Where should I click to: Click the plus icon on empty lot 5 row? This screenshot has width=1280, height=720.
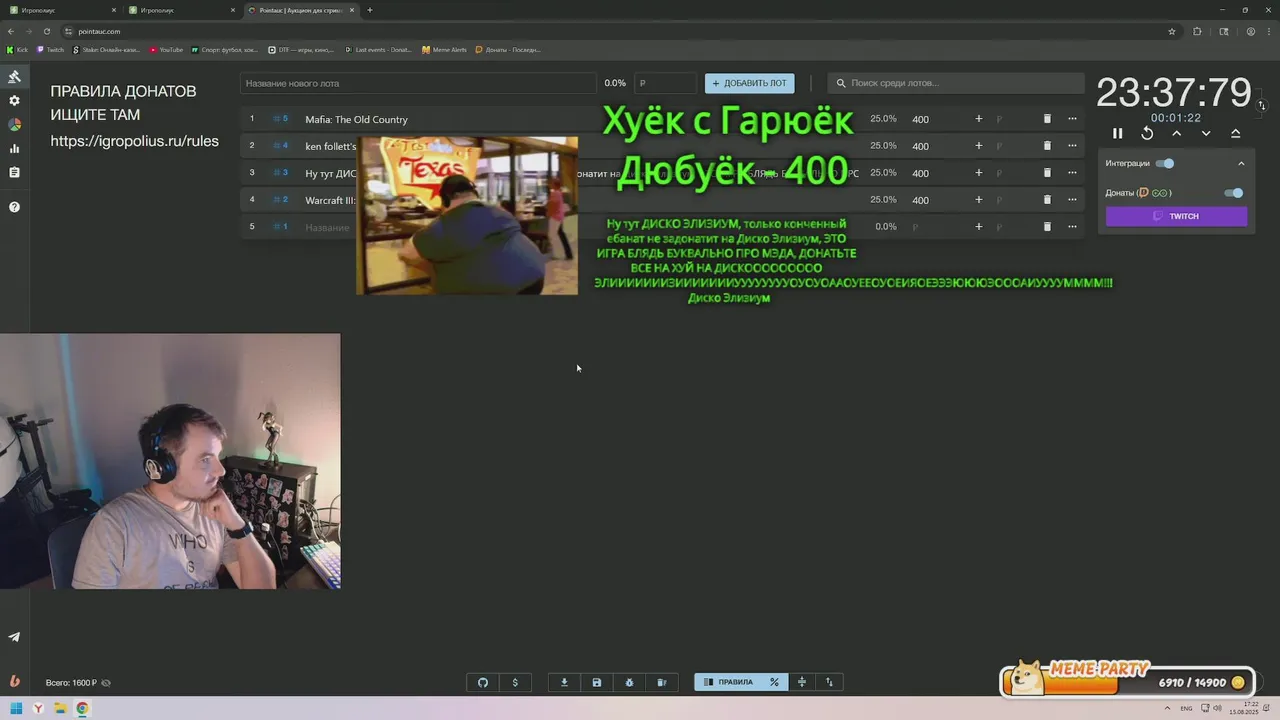click(x=979, y=227)
